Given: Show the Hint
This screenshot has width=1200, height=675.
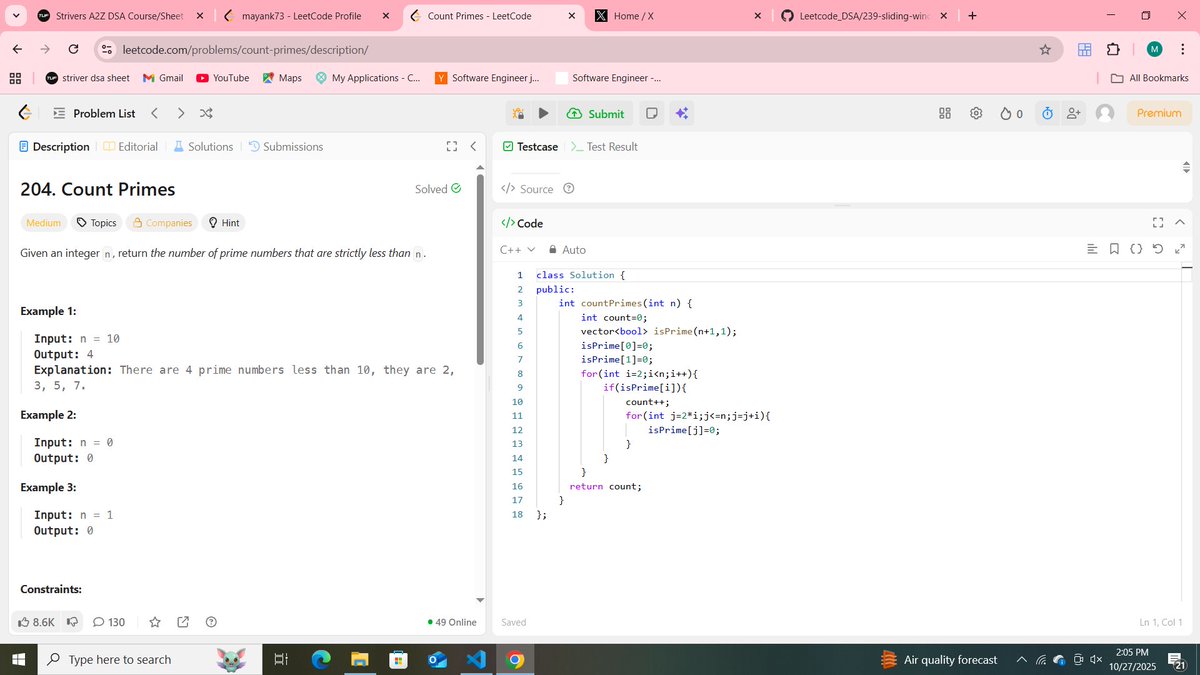Looking at the screenshot, I should pyautogui.click(x=224, y=223).
